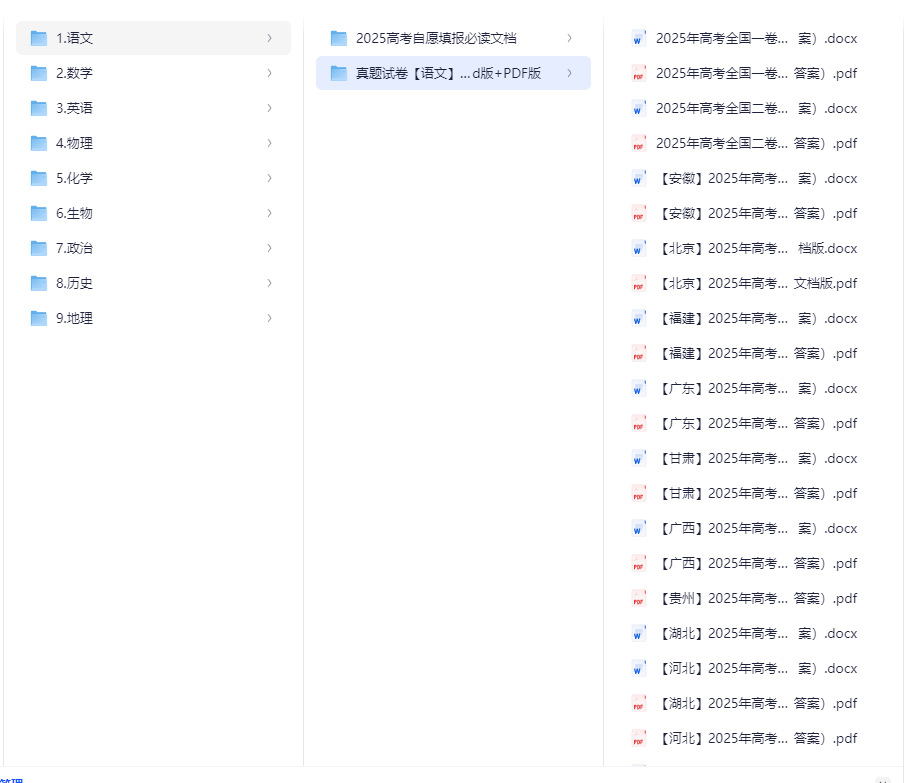
Task: Click the folder icon beside 6.生物
Action: click(39, 213)
